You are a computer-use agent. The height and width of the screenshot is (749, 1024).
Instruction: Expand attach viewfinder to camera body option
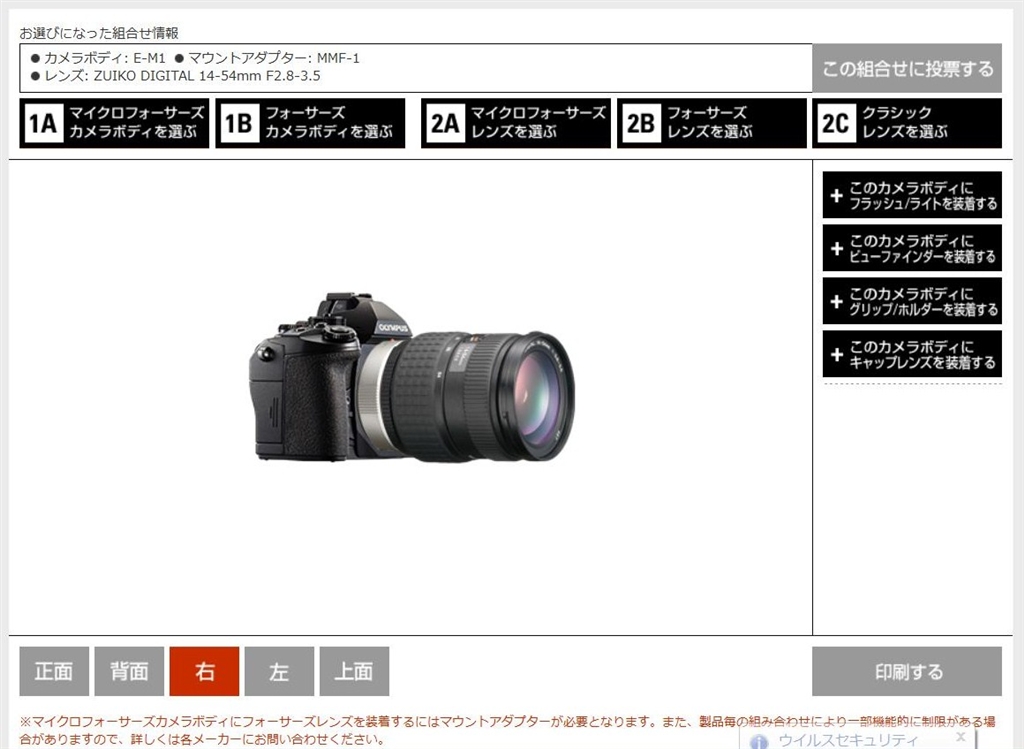pos(912,248)
